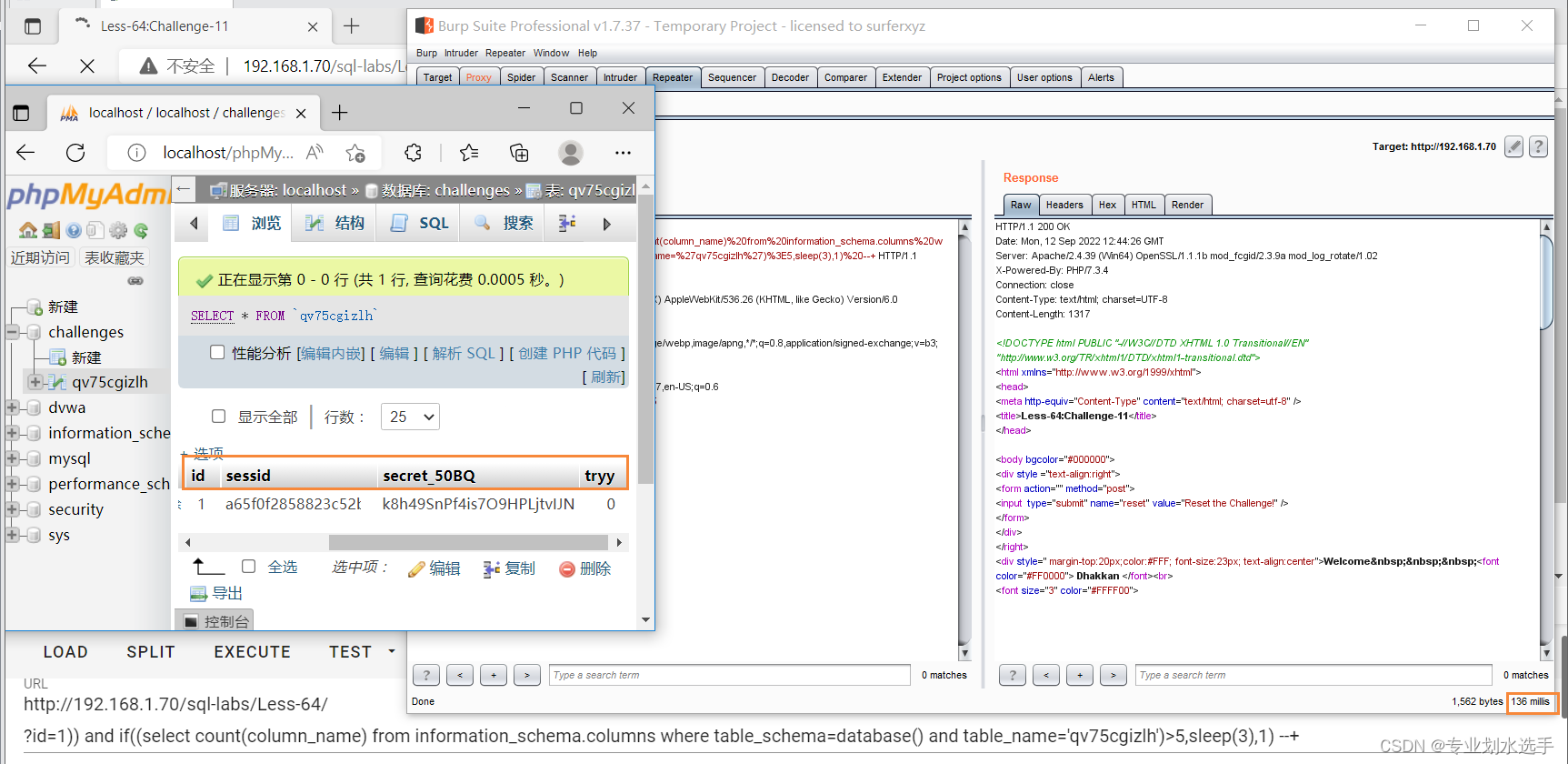
Task: Refresh the localhost phpMyAdmin browser page
Action: tap(75, 153)
